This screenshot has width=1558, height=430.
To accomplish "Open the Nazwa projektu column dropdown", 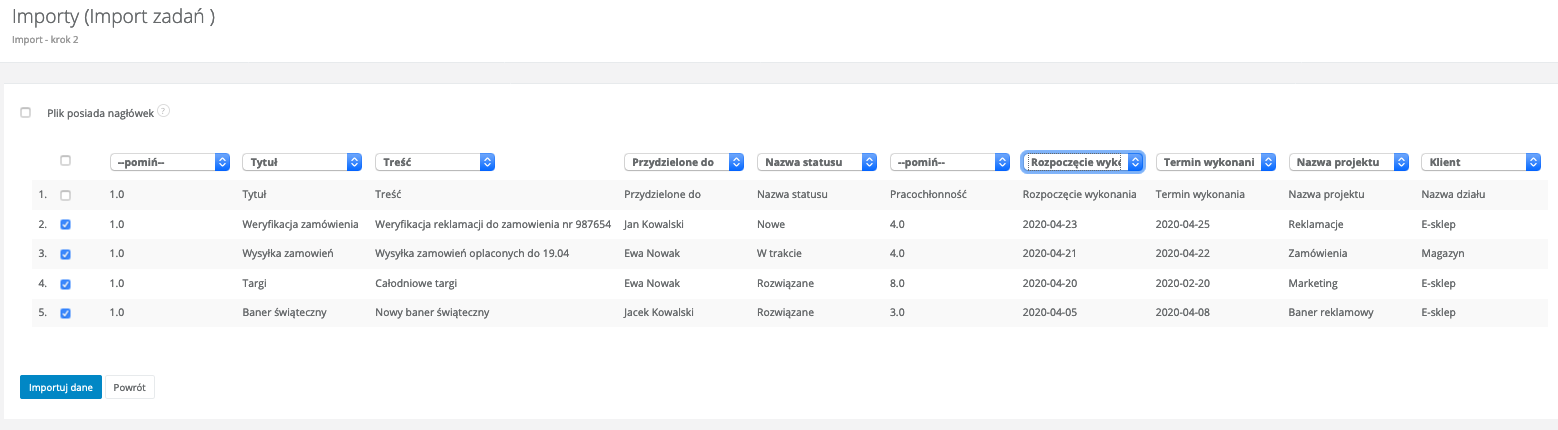I will click(x=1348, y=162).
